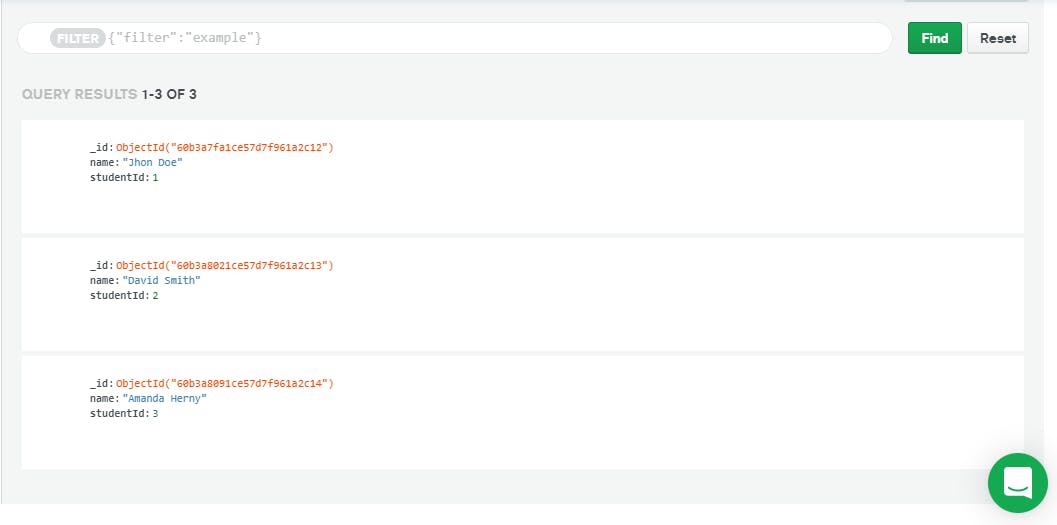1057x525 pixels.
Task: Click the name key in David Smith document
Action: (103, 280)
